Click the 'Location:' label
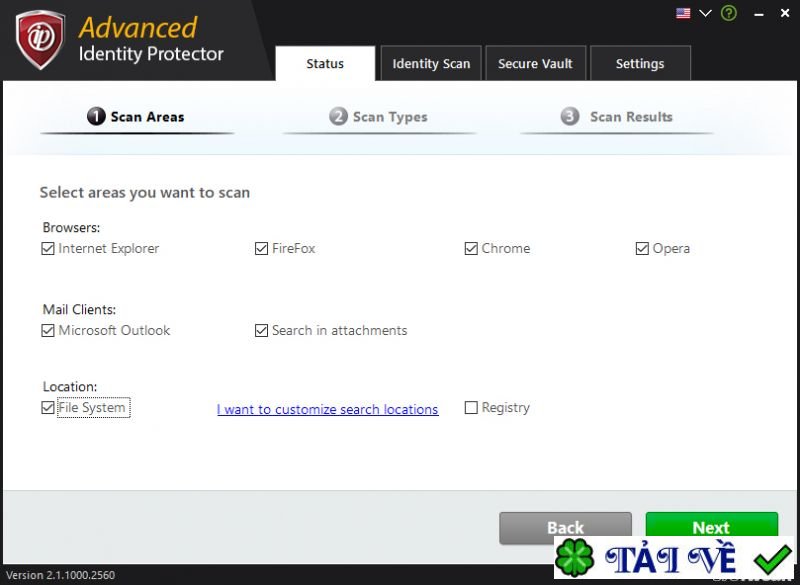800x585 pixels. 70,387
